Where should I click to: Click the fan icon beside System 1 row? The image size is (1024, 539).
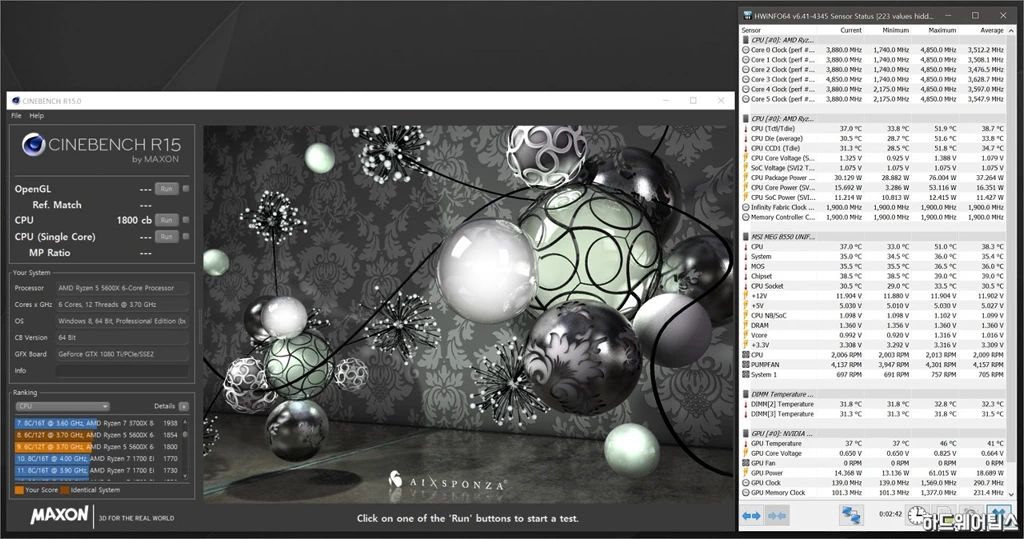click(x=745, y=374)
